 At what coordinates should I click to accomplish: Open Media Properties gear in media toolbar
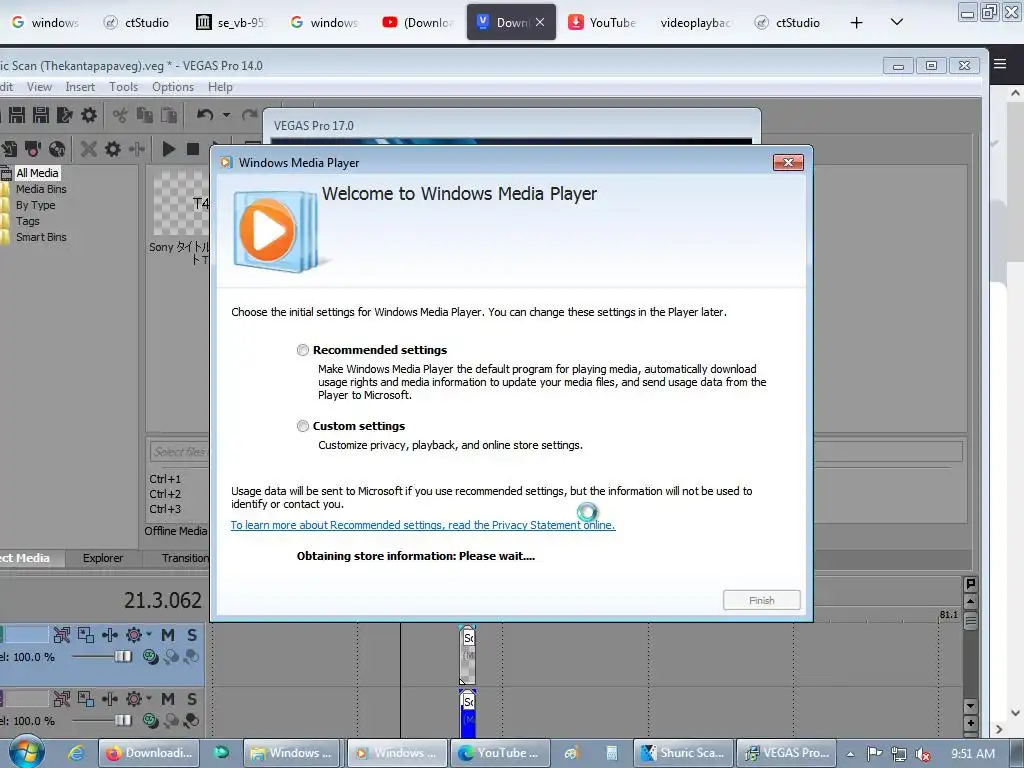pyautogui.click(x=113, y=150)
